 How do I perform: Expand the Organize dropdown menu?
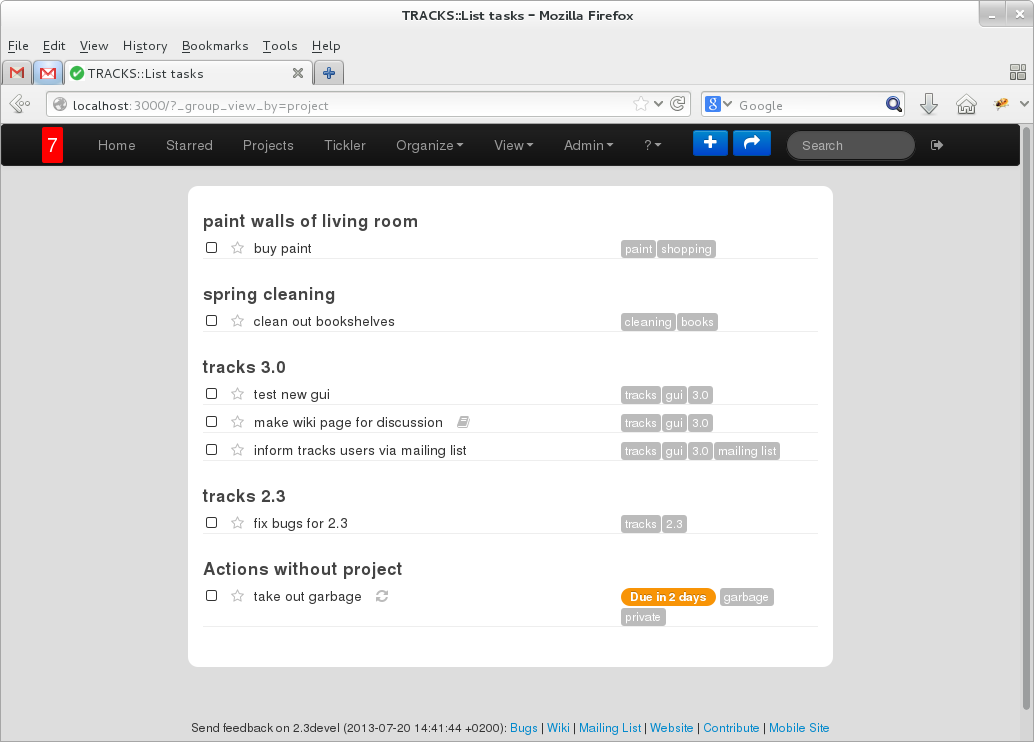pyautogui.click(x=429, y=146)
